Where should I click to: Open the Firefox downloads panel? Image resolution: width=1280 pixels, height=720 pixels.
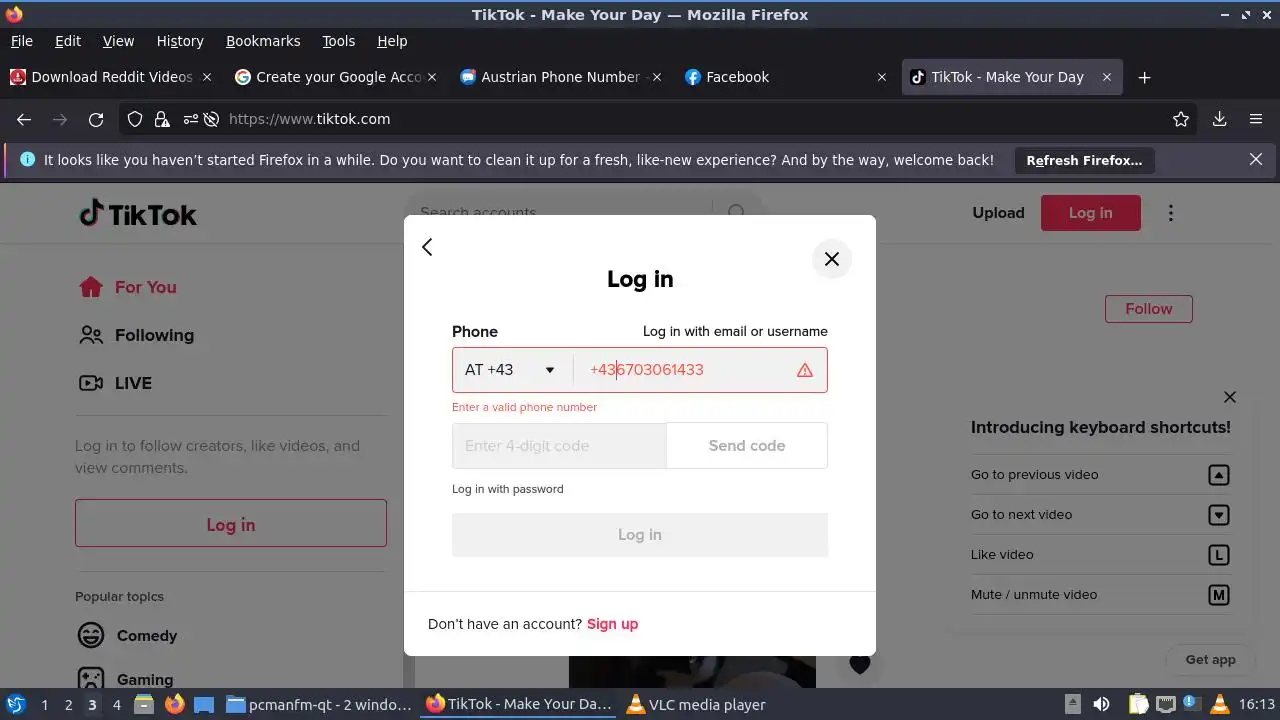pyautogui.click(x=1220, y=119)
